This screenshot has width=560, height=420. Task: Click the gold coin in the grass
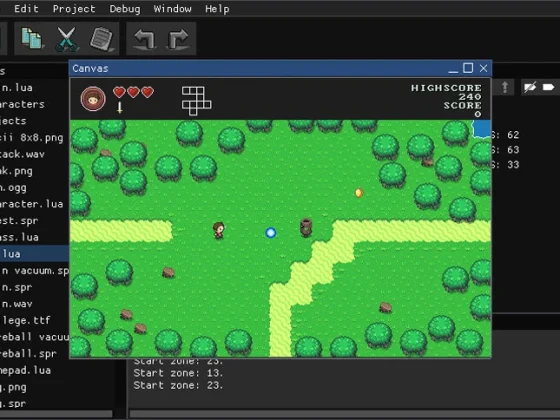pyautogui.click(x=359, y=193)
